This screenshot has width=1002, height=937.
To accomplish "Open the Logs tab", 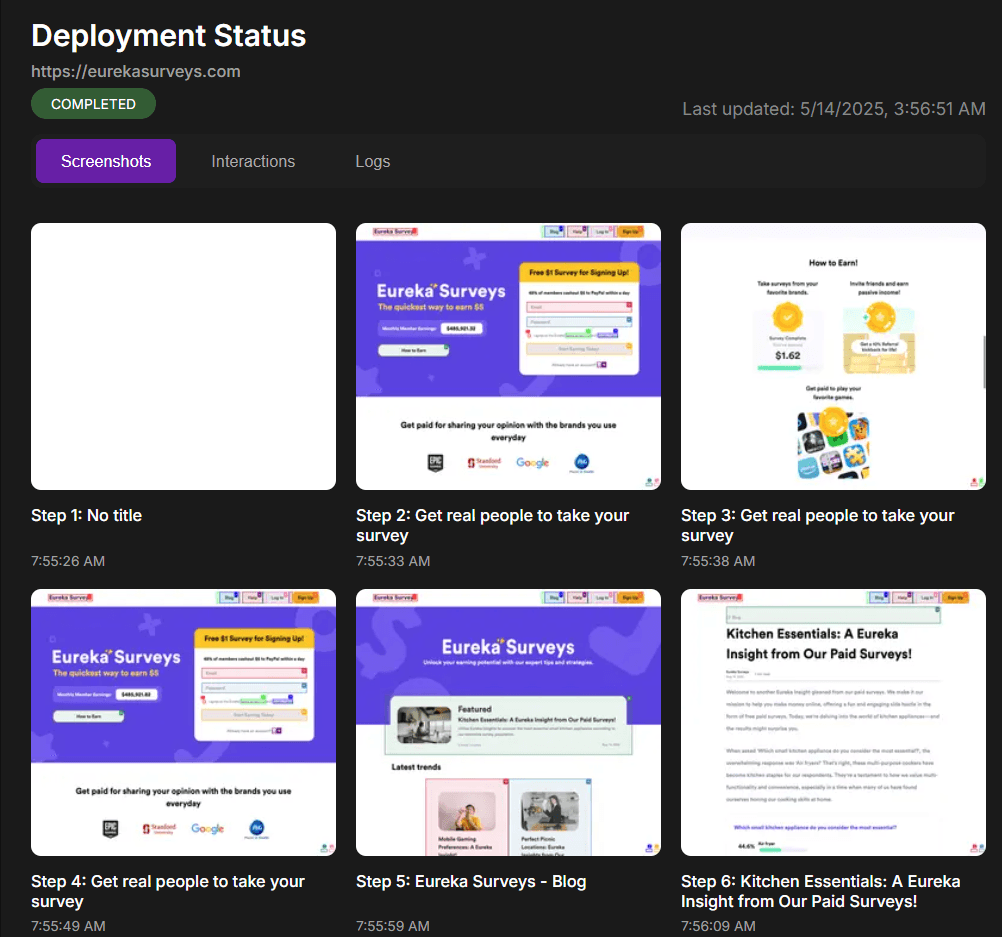I will (372, 161).
